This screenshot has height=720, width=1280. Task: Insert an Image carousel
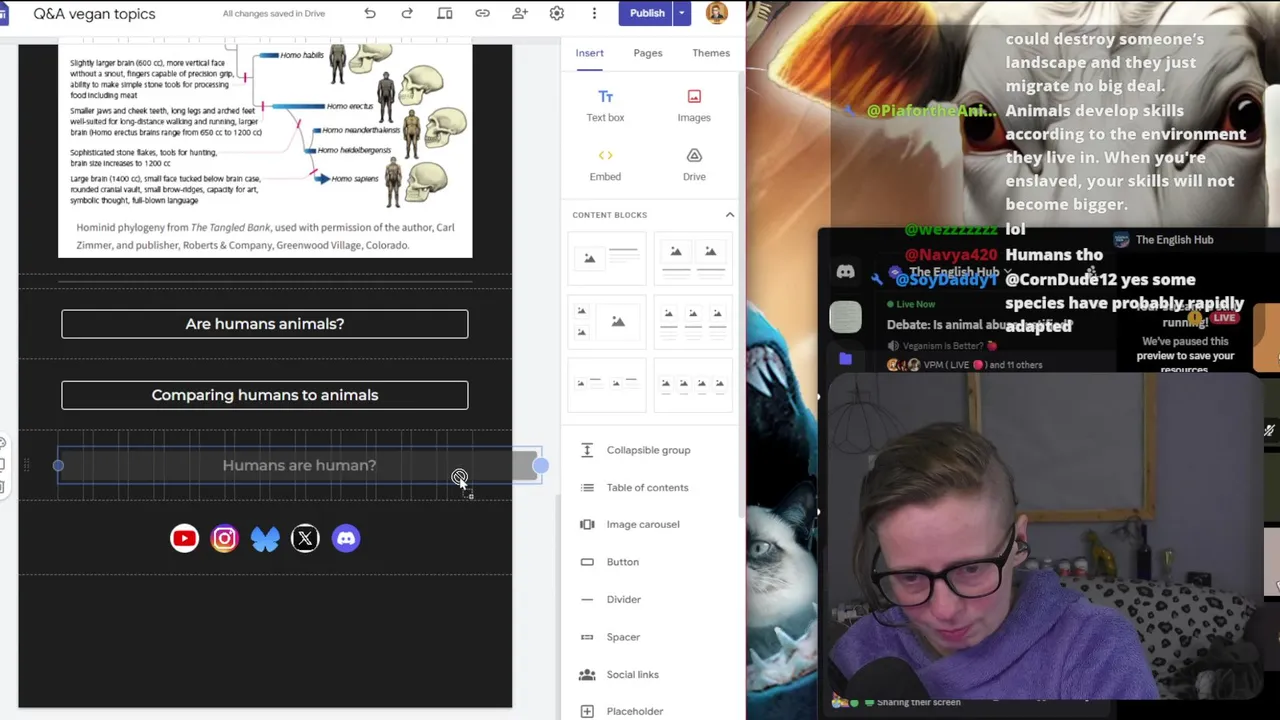click(x=643, y=524)
